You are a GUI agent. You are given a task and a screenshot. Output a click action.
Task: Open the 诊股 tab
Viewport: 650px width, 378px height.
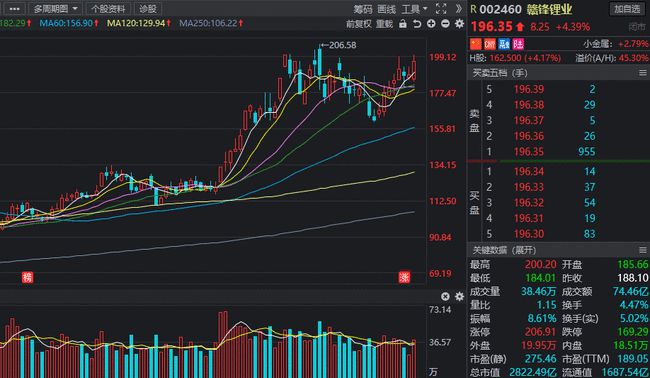[x=148, y=9]
